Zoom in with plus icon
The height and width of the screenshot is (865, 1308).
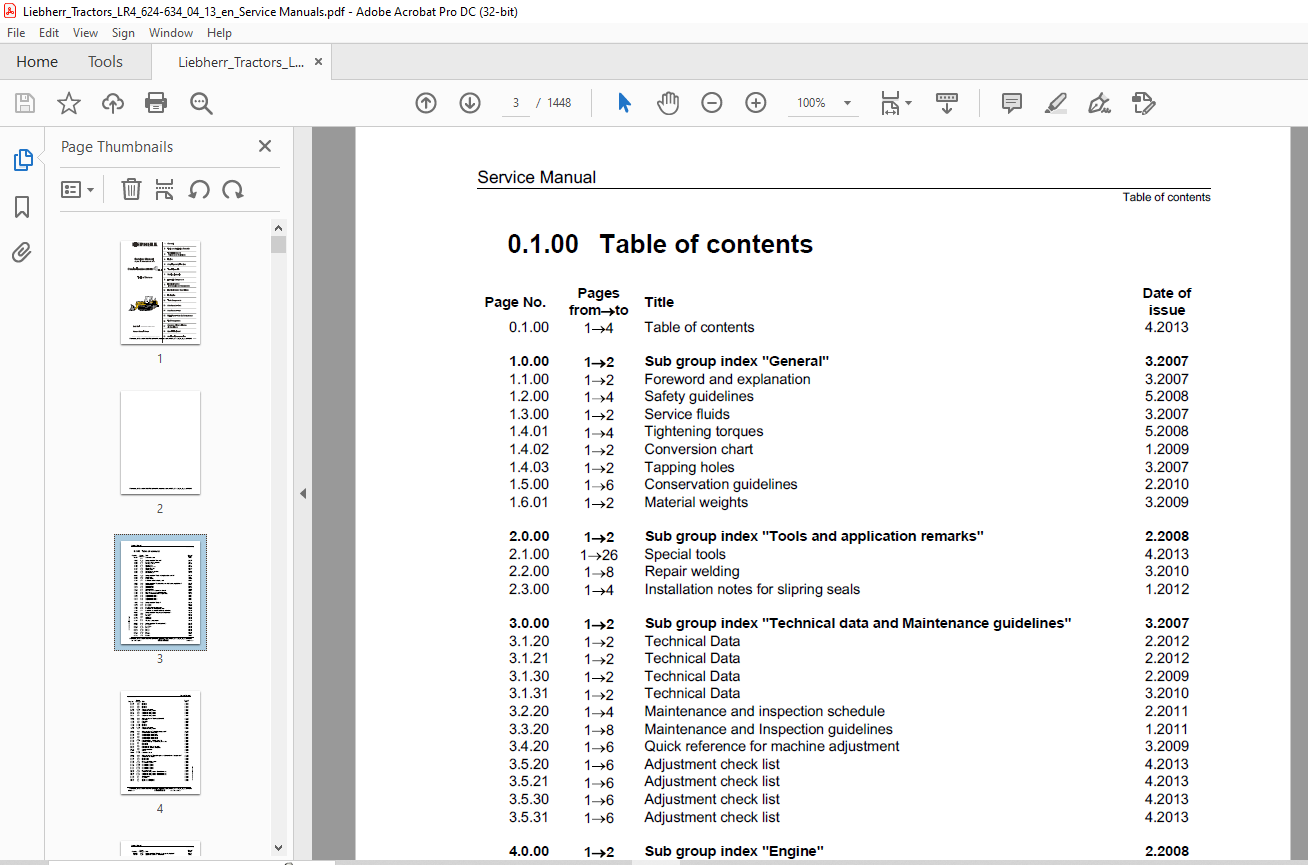[x=756, y=103]
